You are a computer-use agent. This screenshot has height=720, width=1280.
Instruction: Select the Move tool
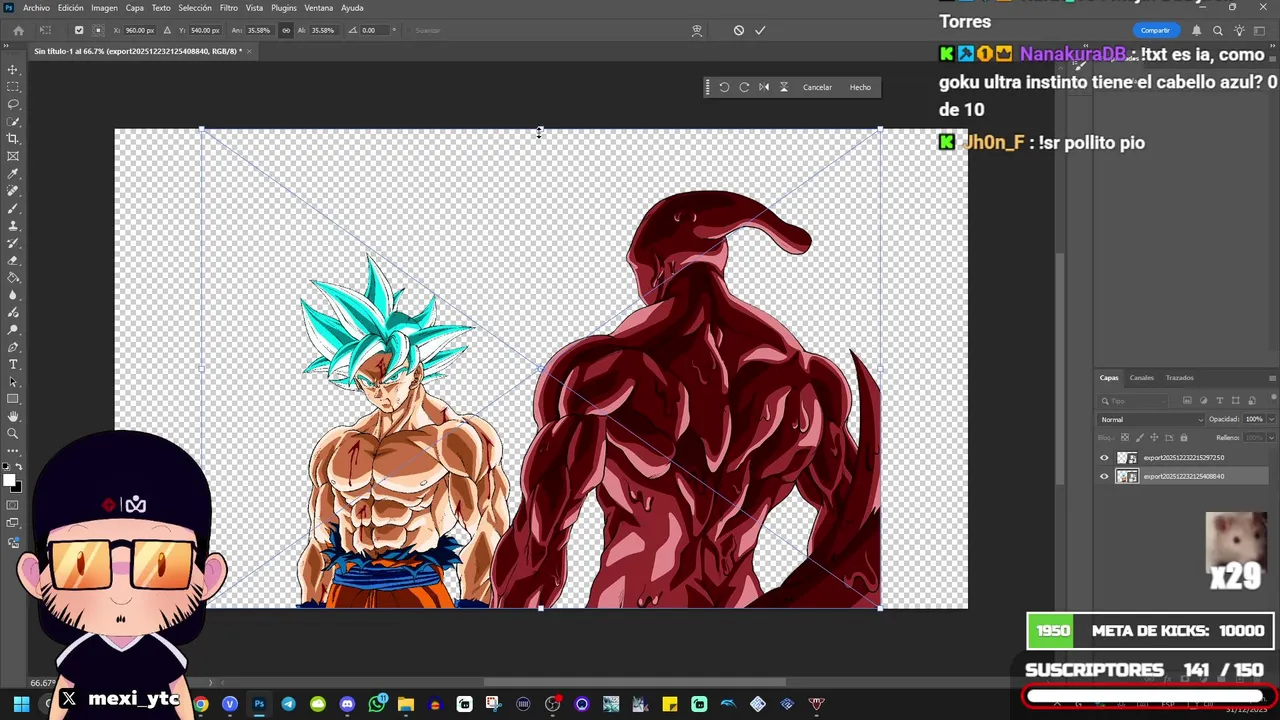pyautogui.click(x=13, y=69)
